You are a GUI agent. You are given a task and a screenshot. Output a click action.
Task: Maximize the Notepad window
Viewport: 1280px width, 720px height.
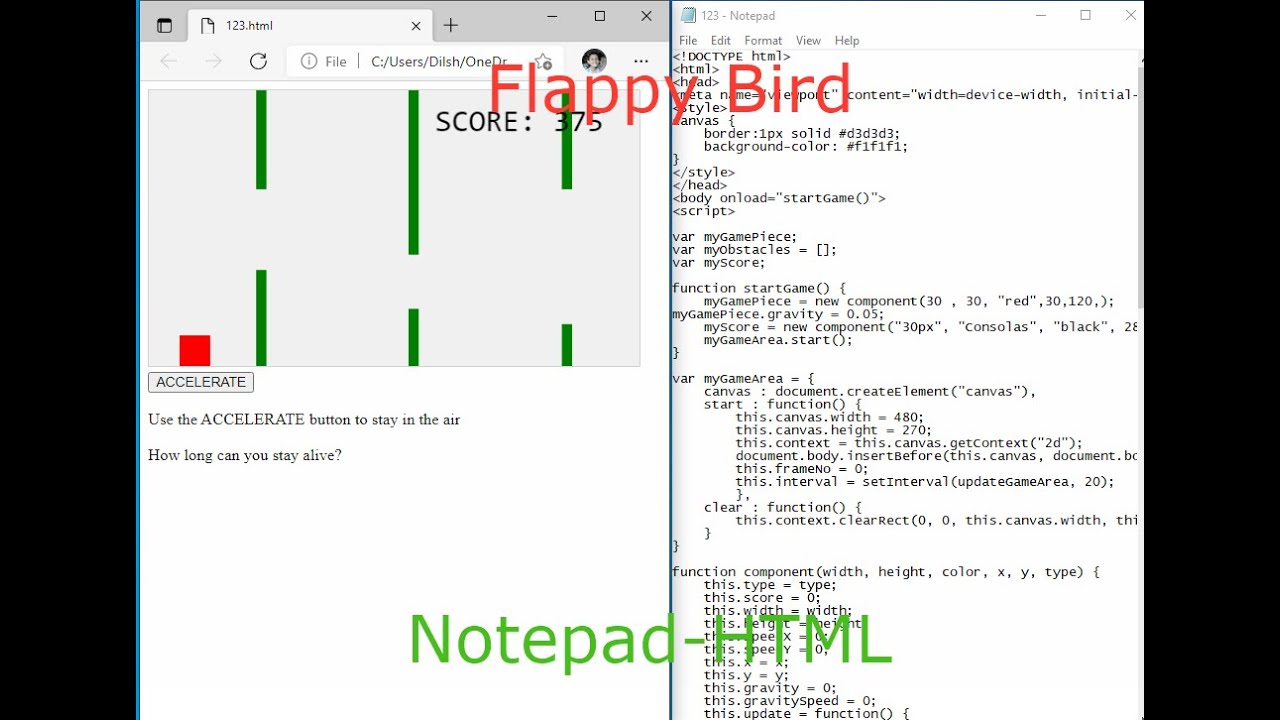pyautogui.click(x=1086, y=15)
